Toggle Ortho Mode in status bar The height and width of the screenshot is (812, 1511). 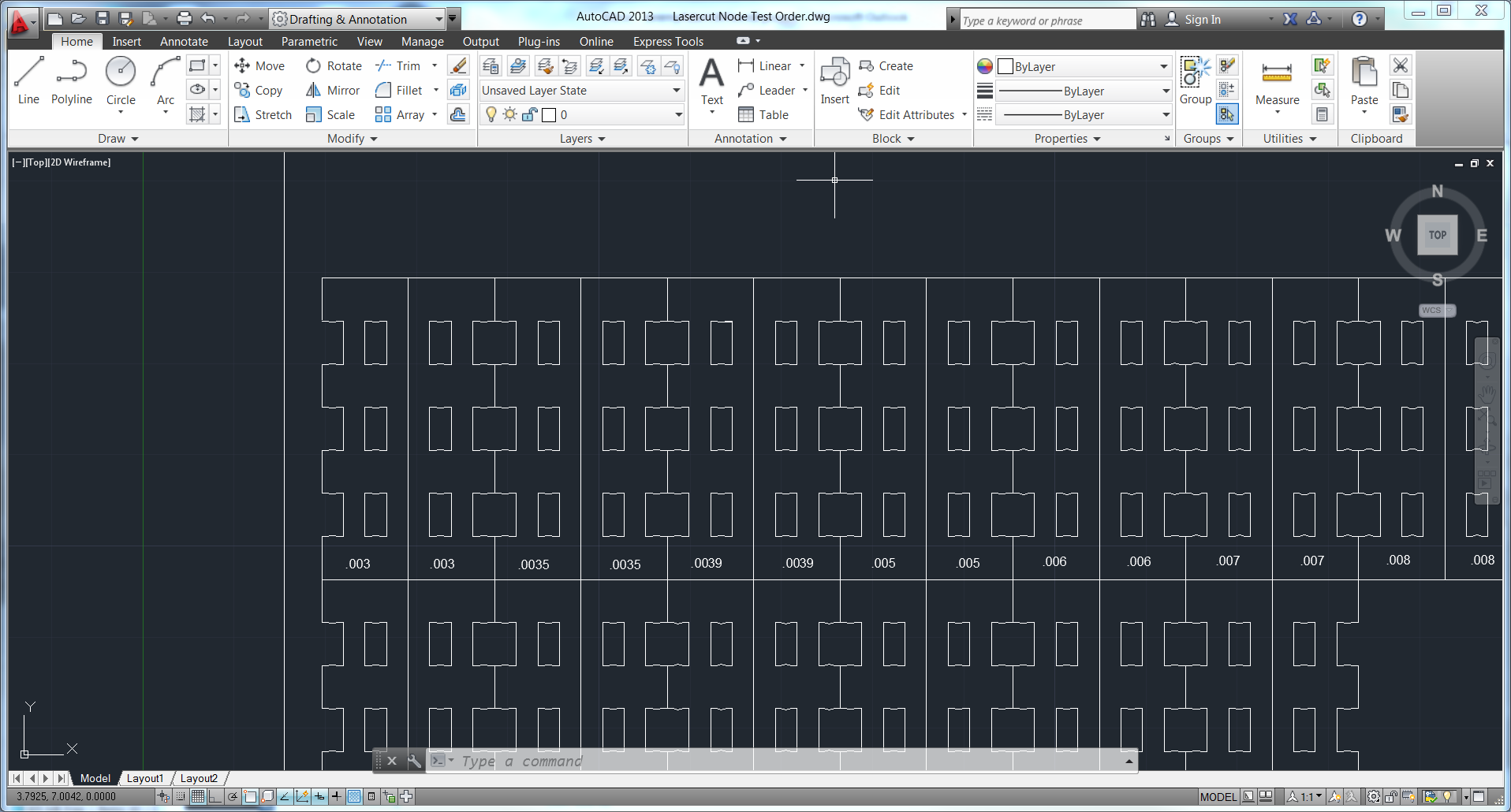tap(215, 797)
